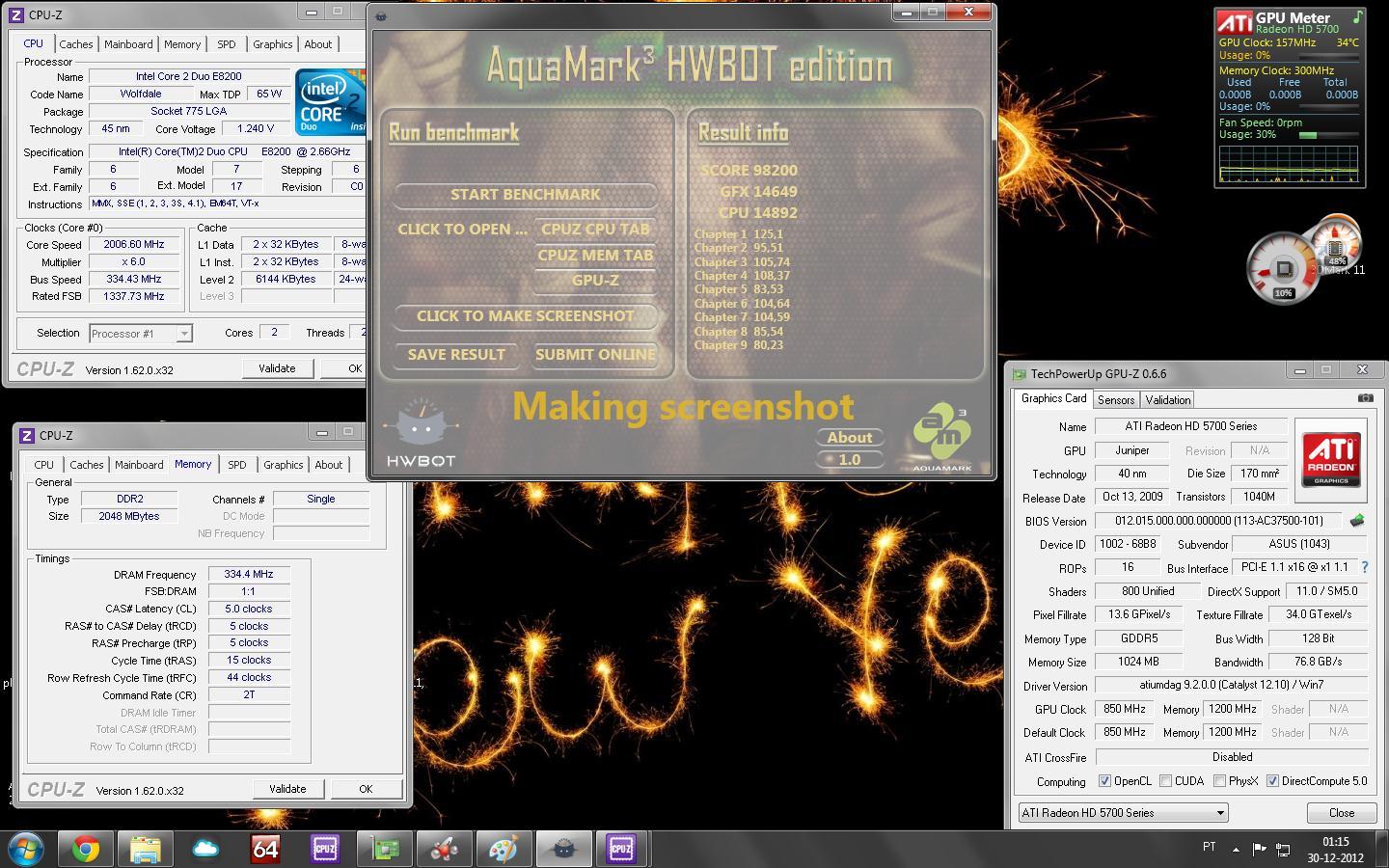Toggle the OpenCL checkbox in GPU-Z
Image resolution: width=1389 pixels, height=868 pixels.
(x=1104, y=781)
